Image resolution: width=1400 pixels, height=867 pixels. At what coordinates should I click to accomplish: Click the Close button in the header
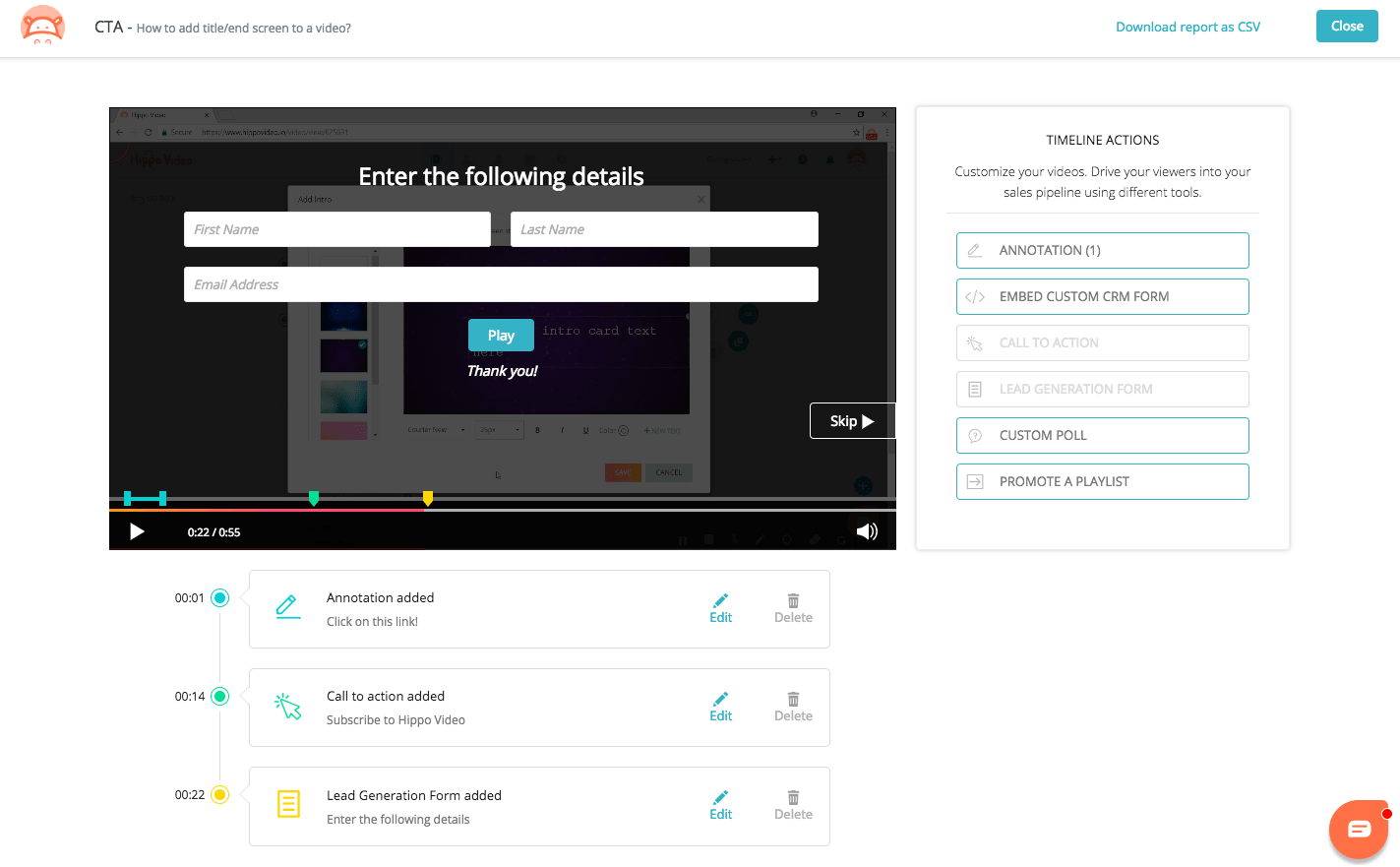click(x=1346, y=26)
